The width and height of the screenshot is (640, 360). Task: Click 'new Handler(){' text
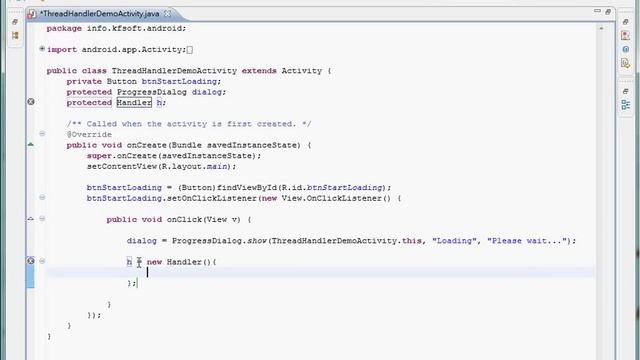click(182, 262)
